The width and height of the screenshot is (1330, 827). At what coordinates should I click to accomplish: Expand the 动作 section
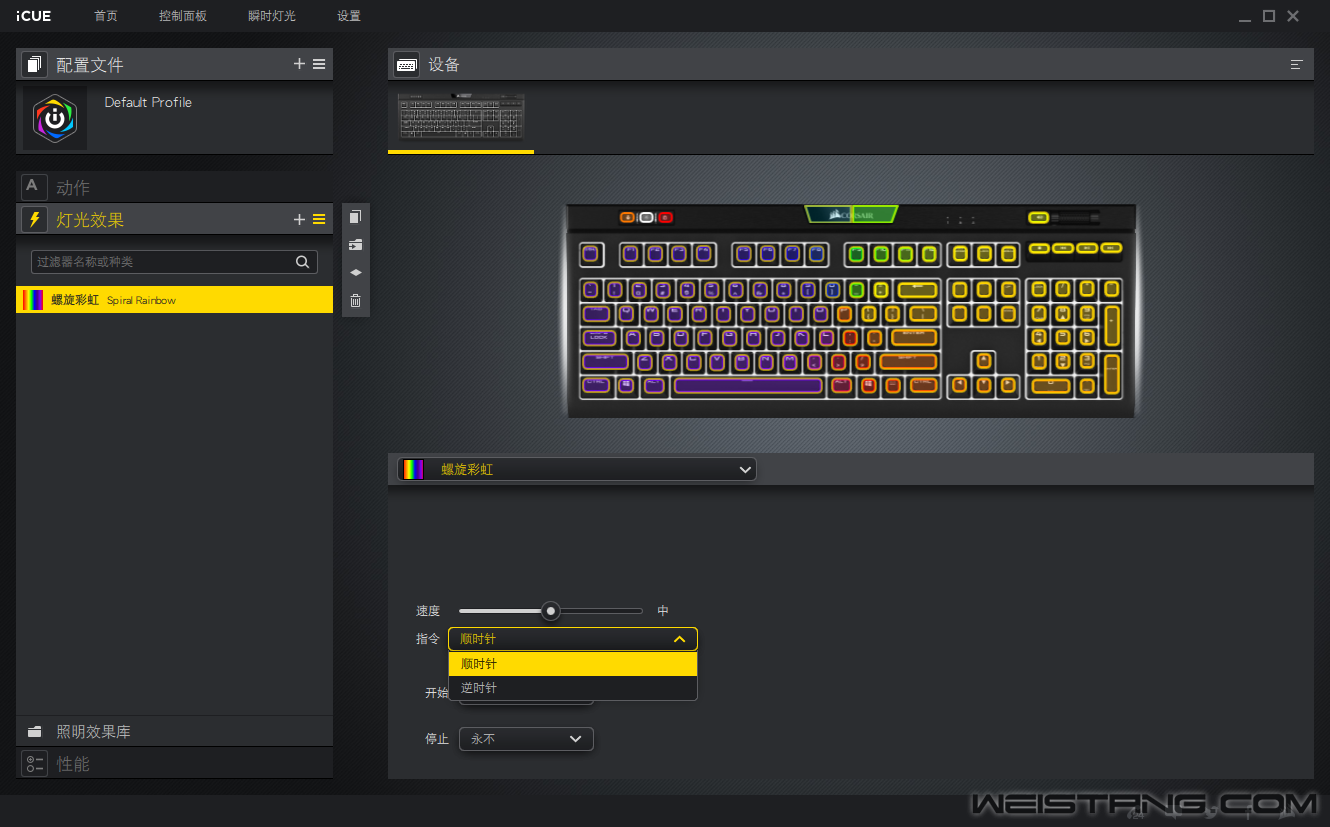point(73,187)
